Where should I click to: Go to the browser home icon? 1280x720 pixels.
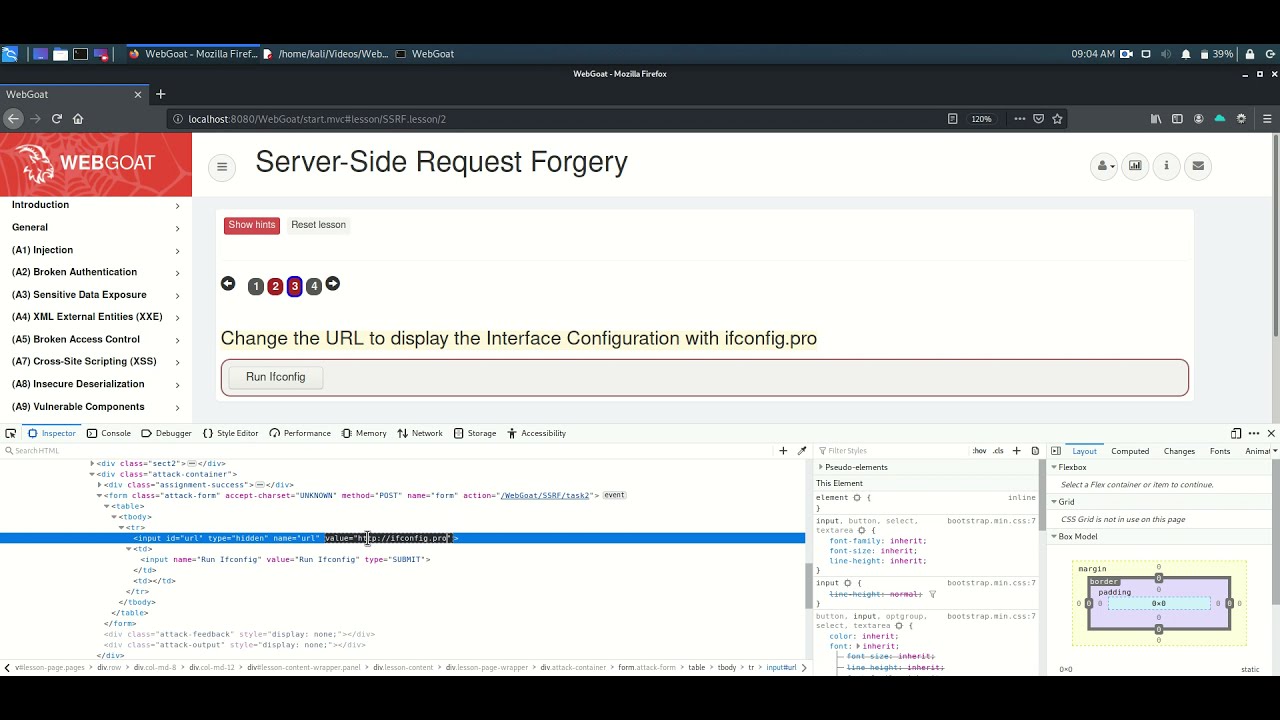pyautogui.click(x=78, y=118)
